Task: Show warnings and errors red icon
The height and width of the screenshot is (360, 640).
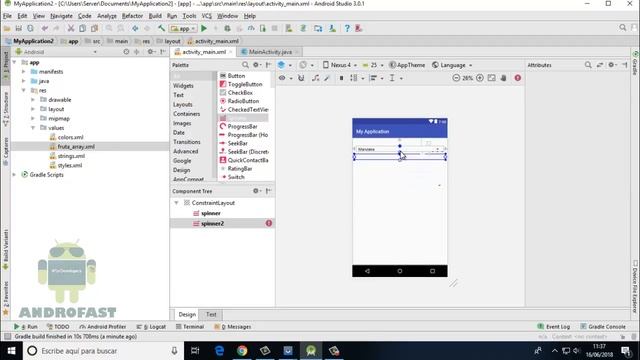Action: (x=518, y=78)
